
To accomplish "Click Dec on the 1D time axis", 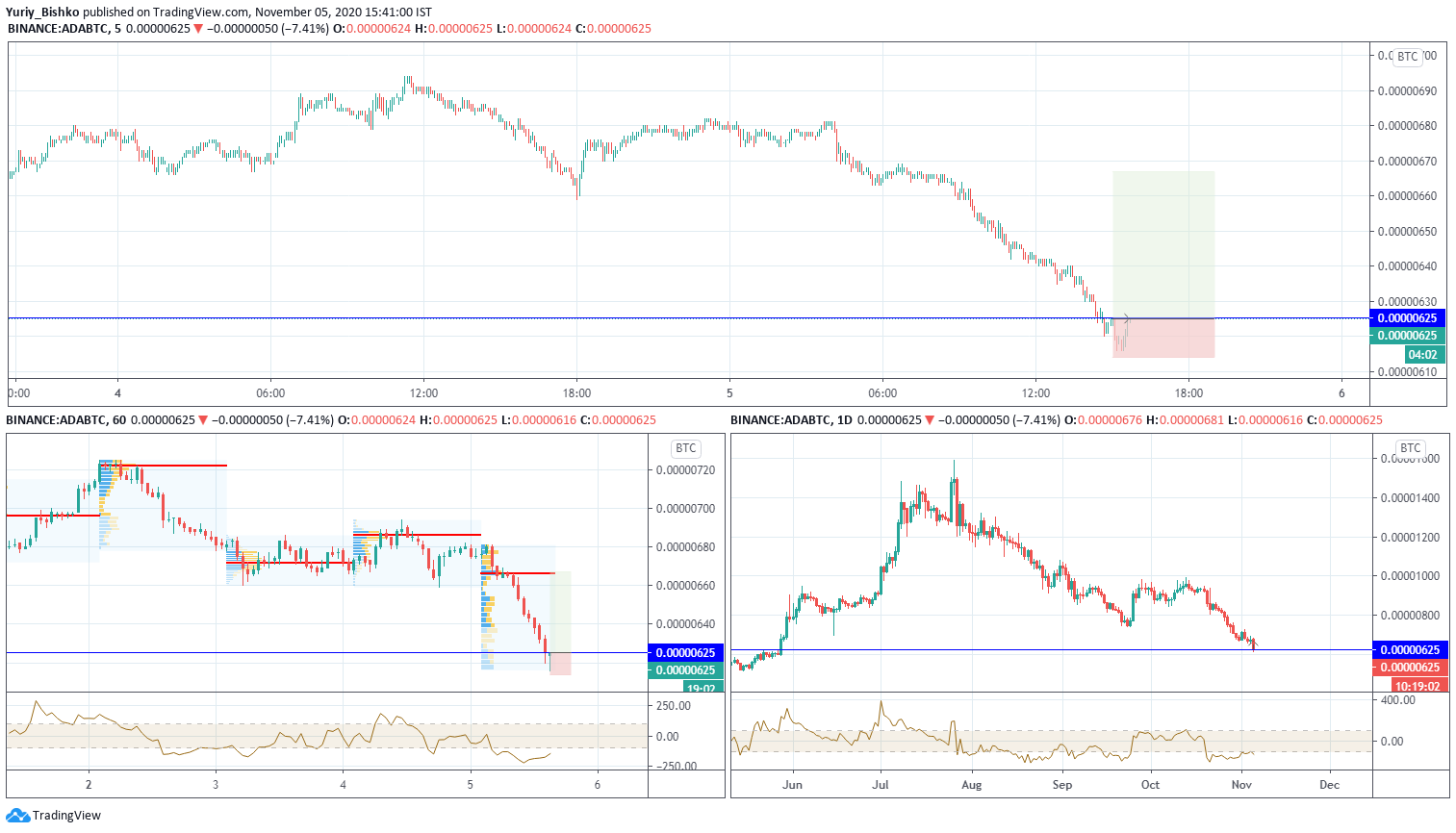I will (1329, 785).
